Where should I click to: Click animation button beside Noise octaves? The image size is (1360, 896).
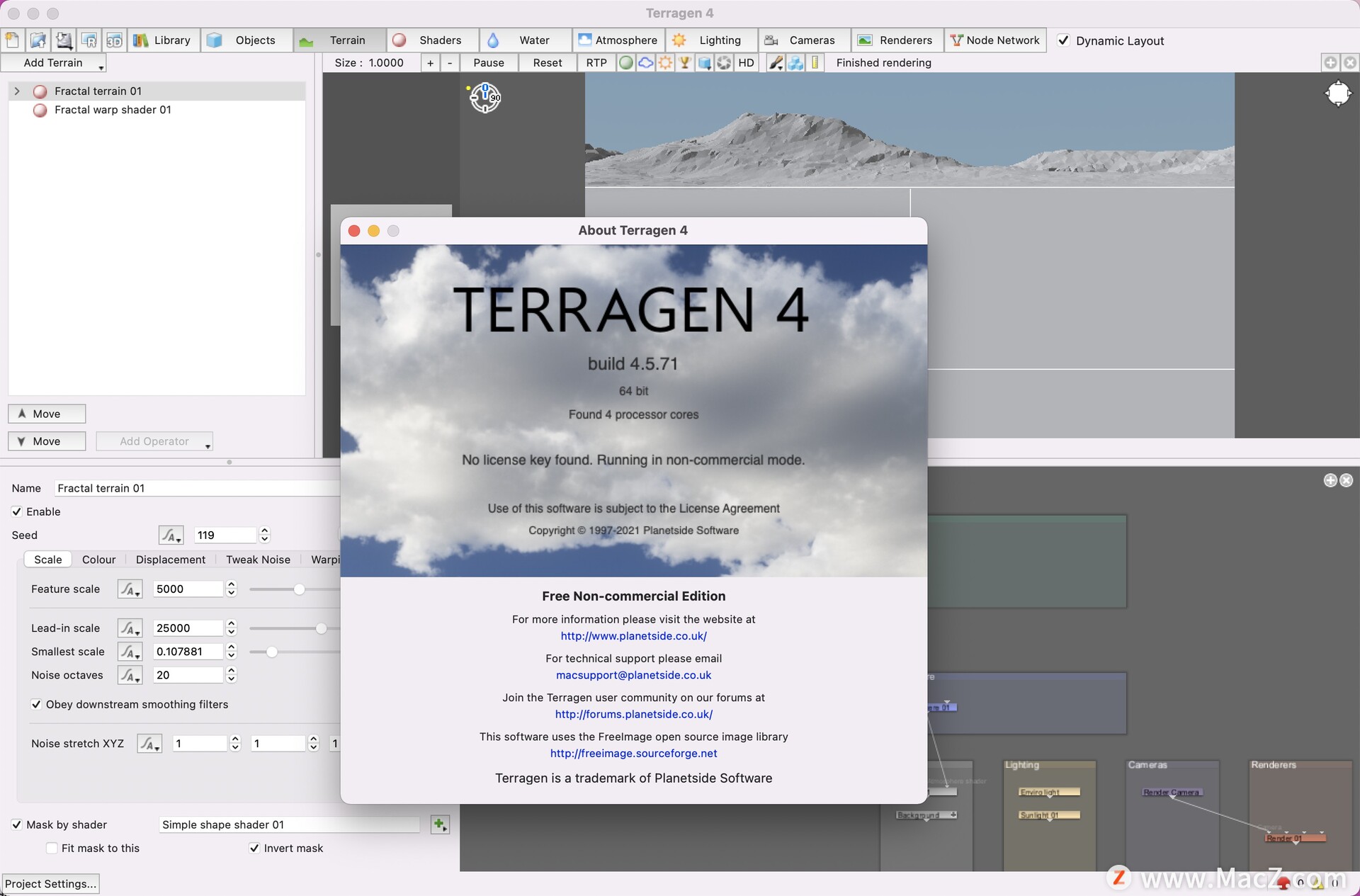coord(130,676)
